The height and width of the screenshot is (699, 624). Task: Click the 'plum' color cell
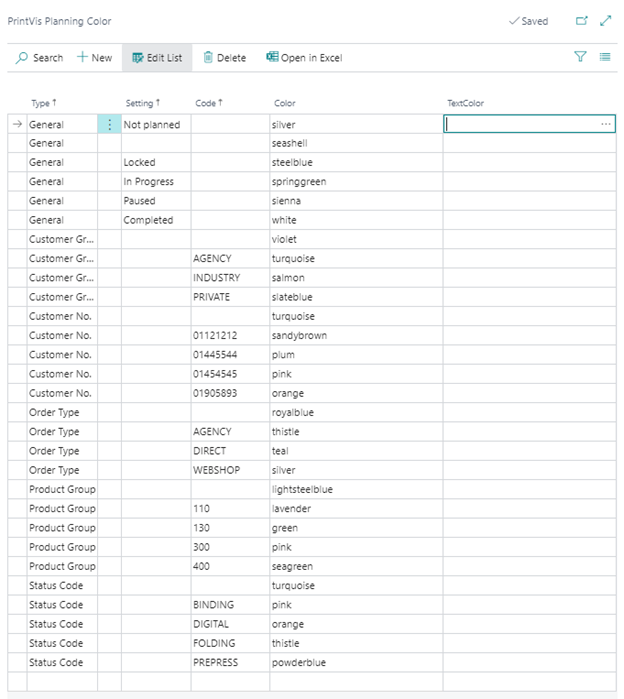coord(356,354)
